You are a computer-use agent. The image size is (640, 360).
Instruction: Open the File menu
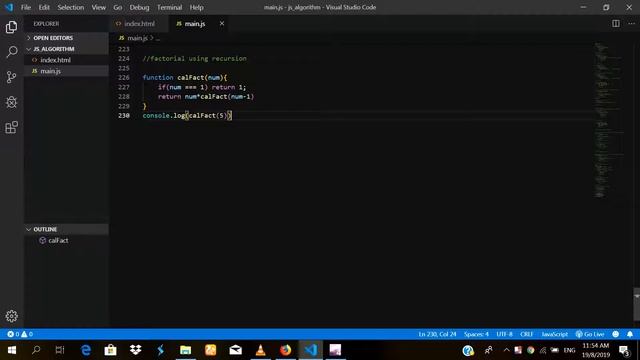click(x=26, y=7)
